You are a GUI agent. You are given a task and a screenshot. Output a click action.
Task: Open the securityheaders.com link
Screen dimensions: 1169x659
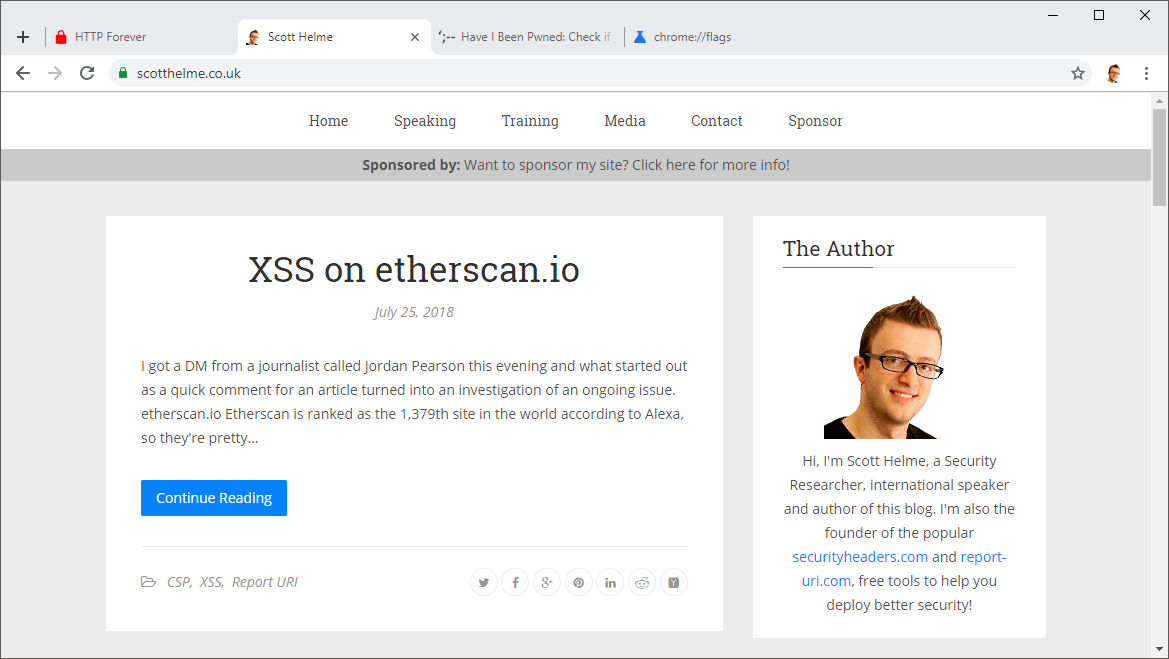click(x=859, y=556)
